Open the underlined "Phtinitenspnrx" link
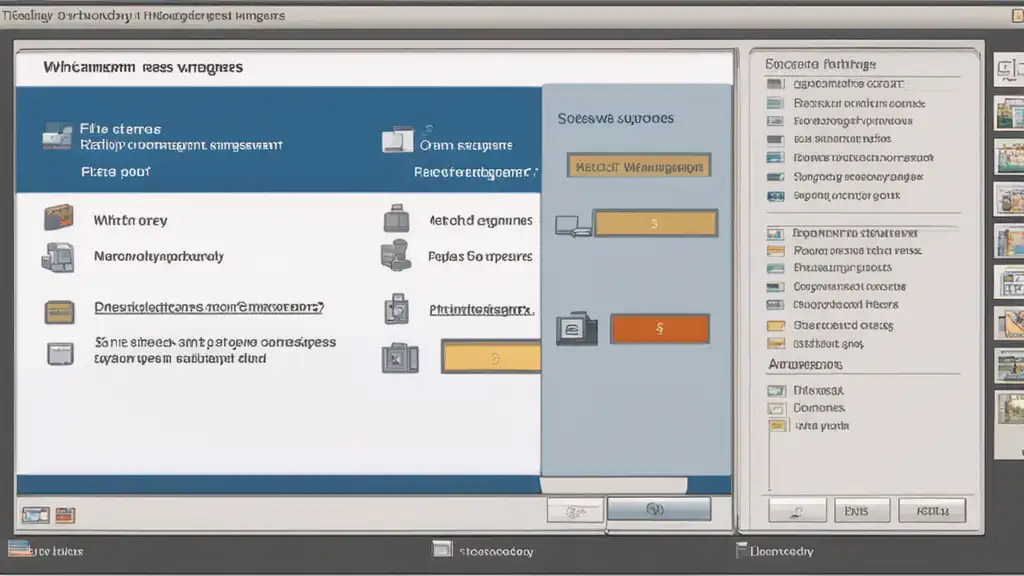This screenshot has height=576, width=1024. 482,310
